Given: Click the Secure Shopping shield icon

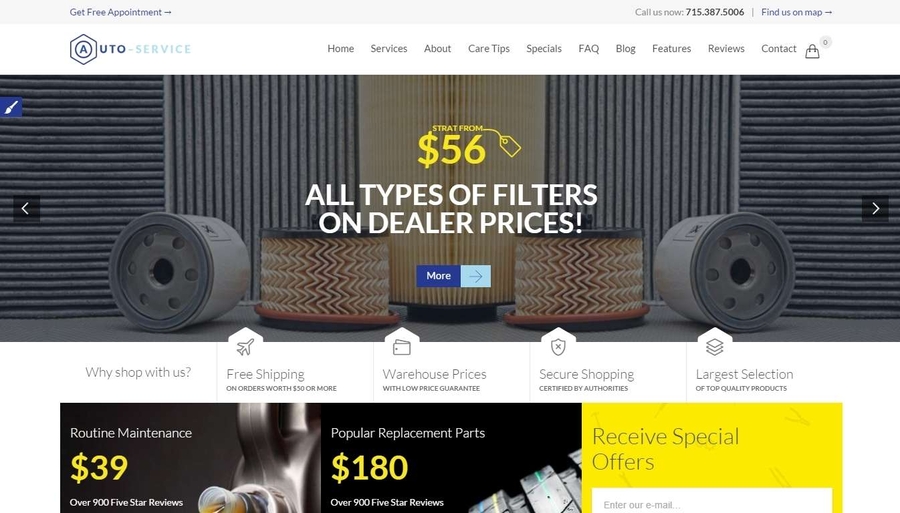Looking at the screenshot, I should coord(558,347).
